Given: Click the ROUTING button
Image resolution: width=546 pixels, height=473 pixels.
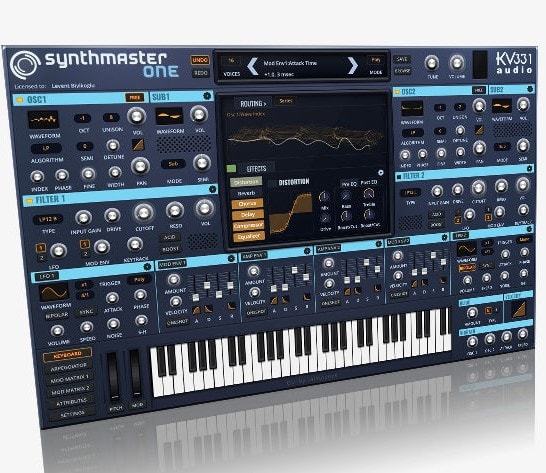Looking at the screenshot, I should point(253,103).
